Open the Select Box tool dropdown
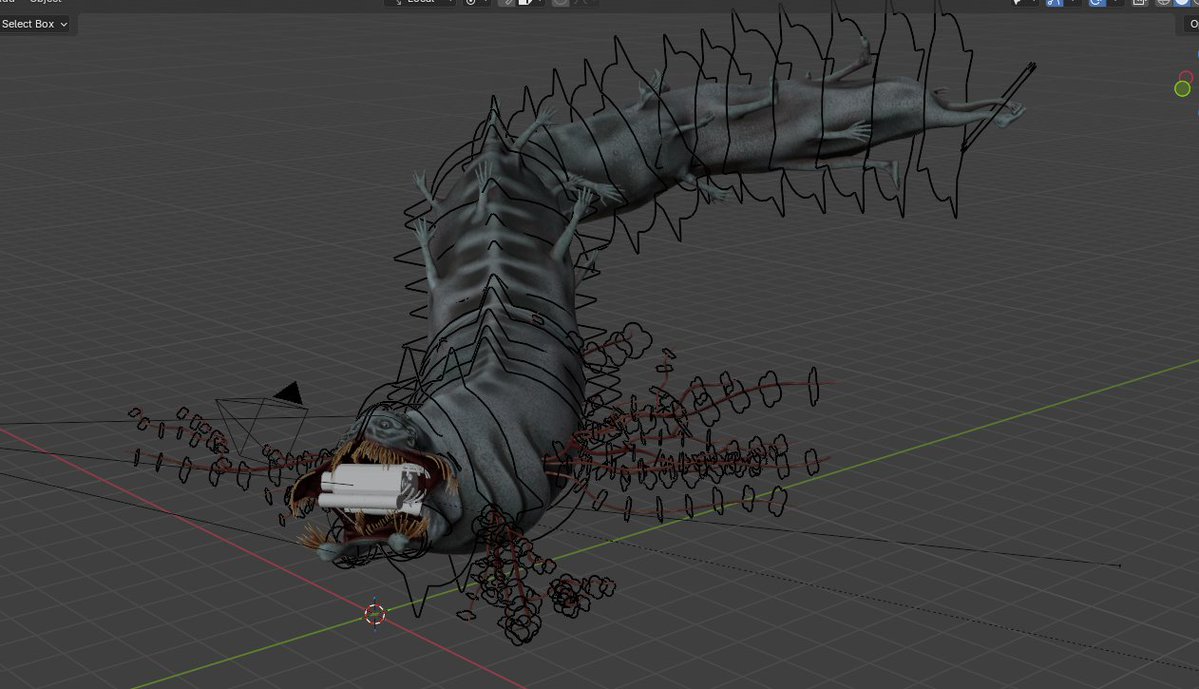 coord(34,24)
